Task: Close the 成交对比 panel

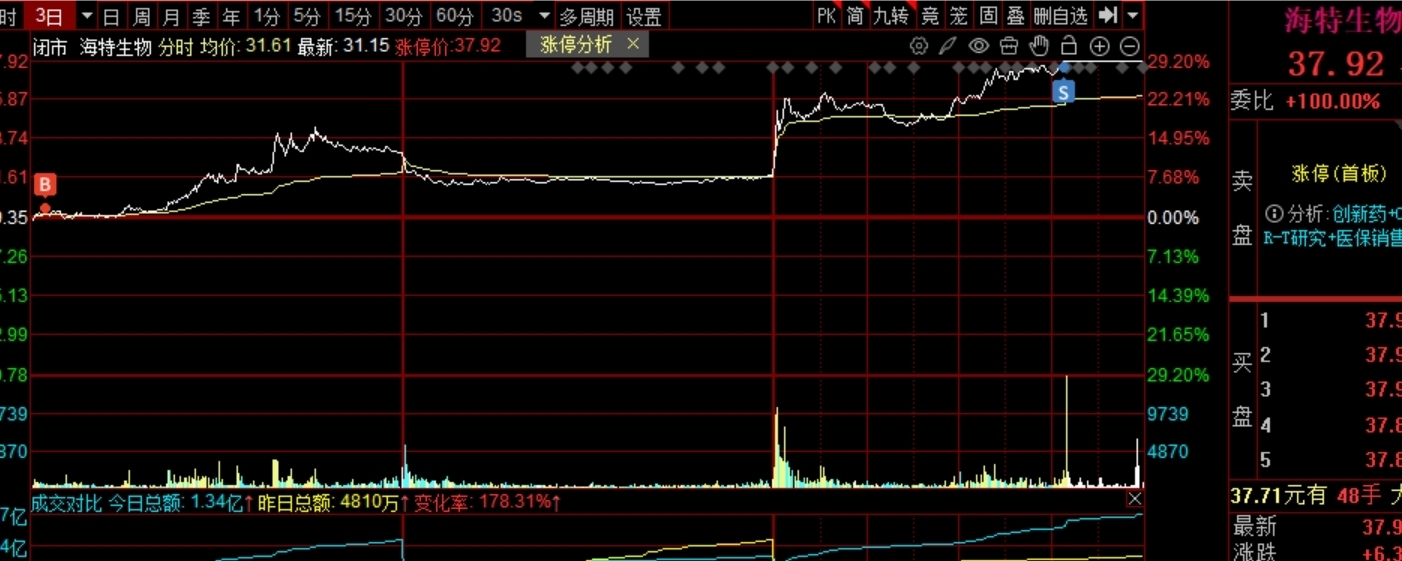Action: (x=1134, y=499)
